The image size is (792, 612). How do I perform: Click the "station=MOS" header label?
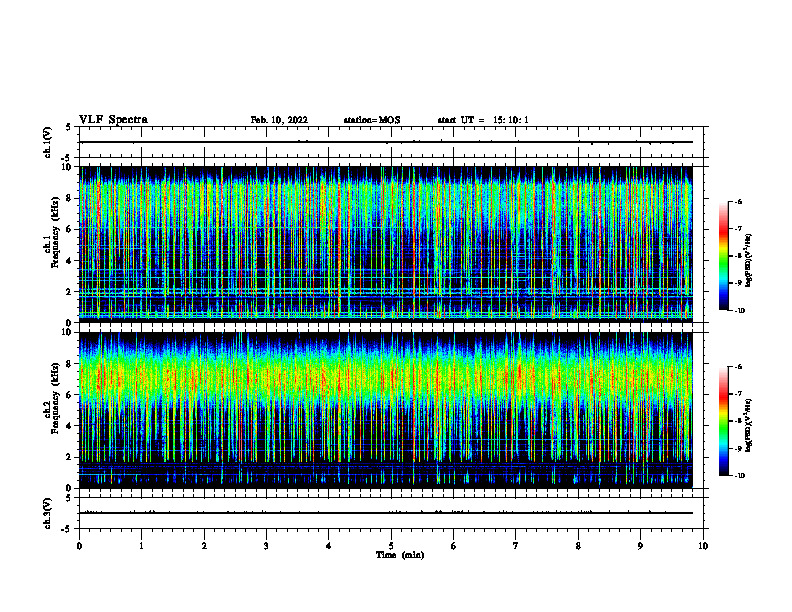(372, 120)
